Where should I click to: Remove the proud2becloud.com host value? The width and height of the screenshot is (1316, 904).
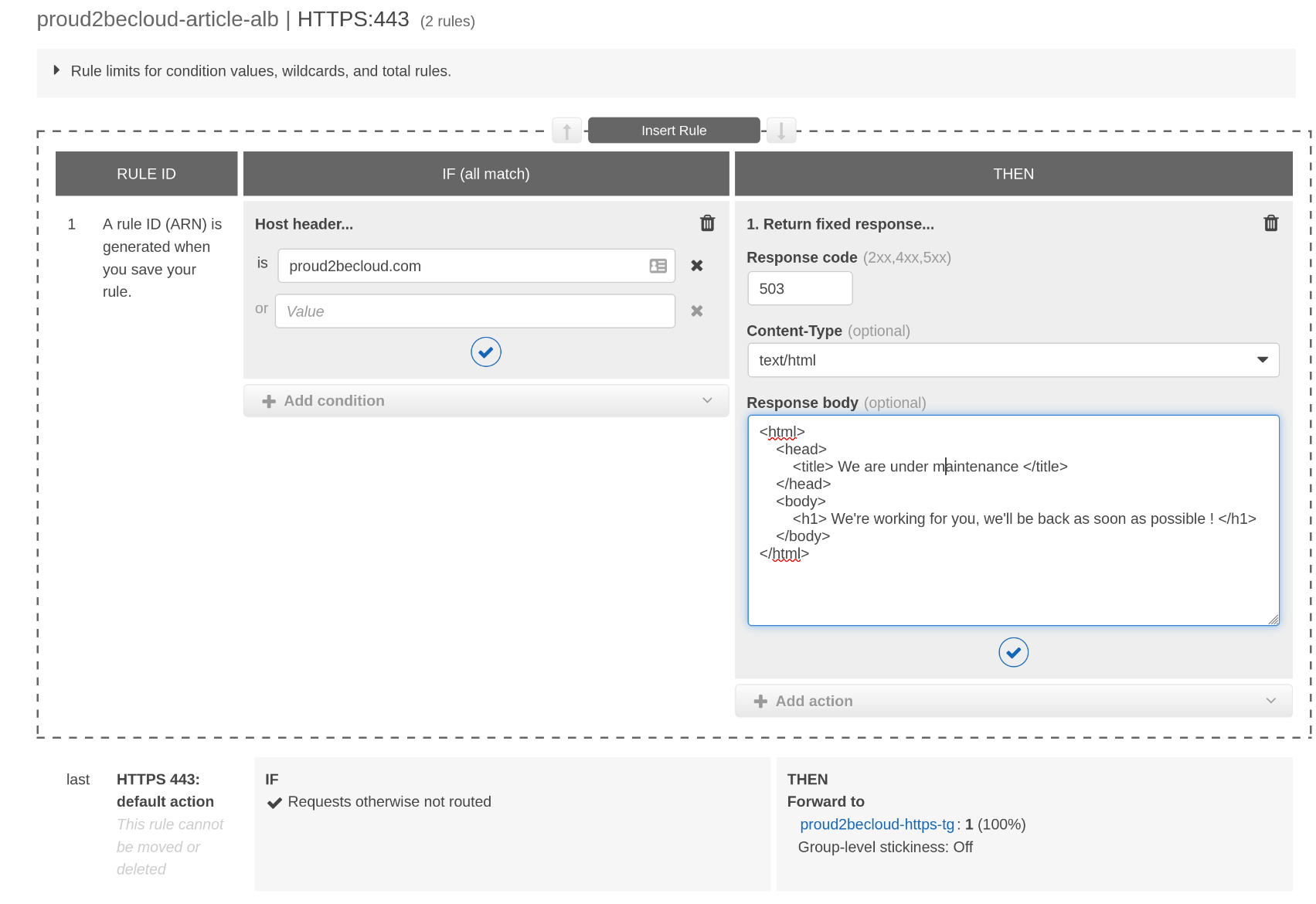point(696,266)
